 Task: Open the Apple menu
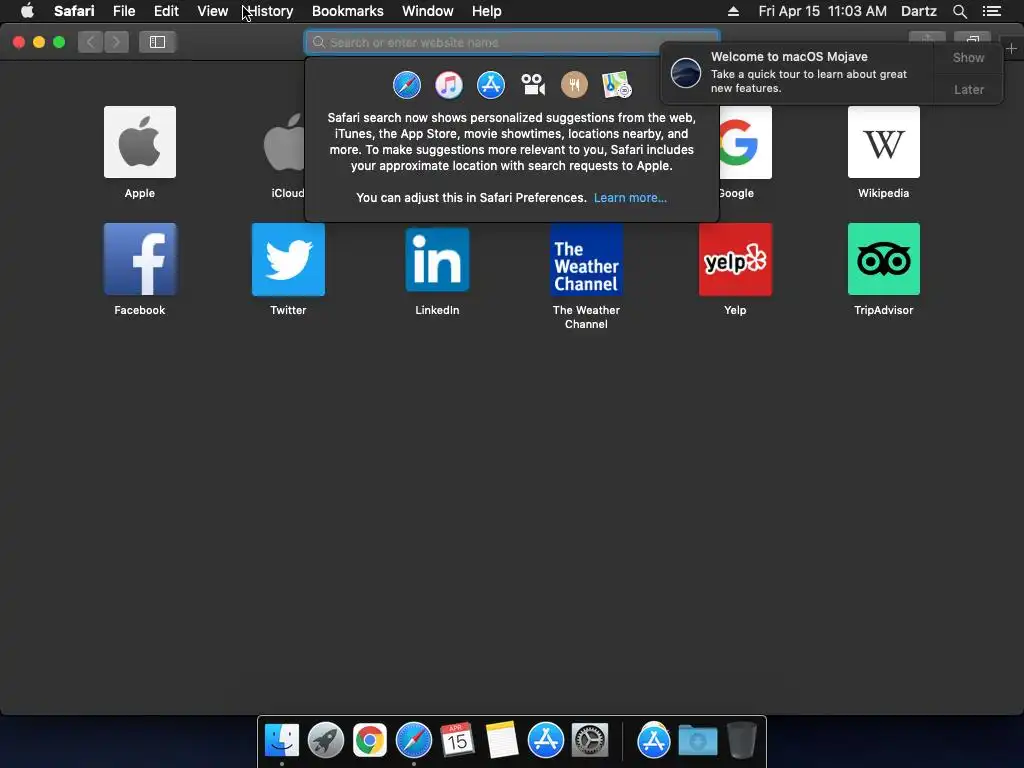coord(27,11)
